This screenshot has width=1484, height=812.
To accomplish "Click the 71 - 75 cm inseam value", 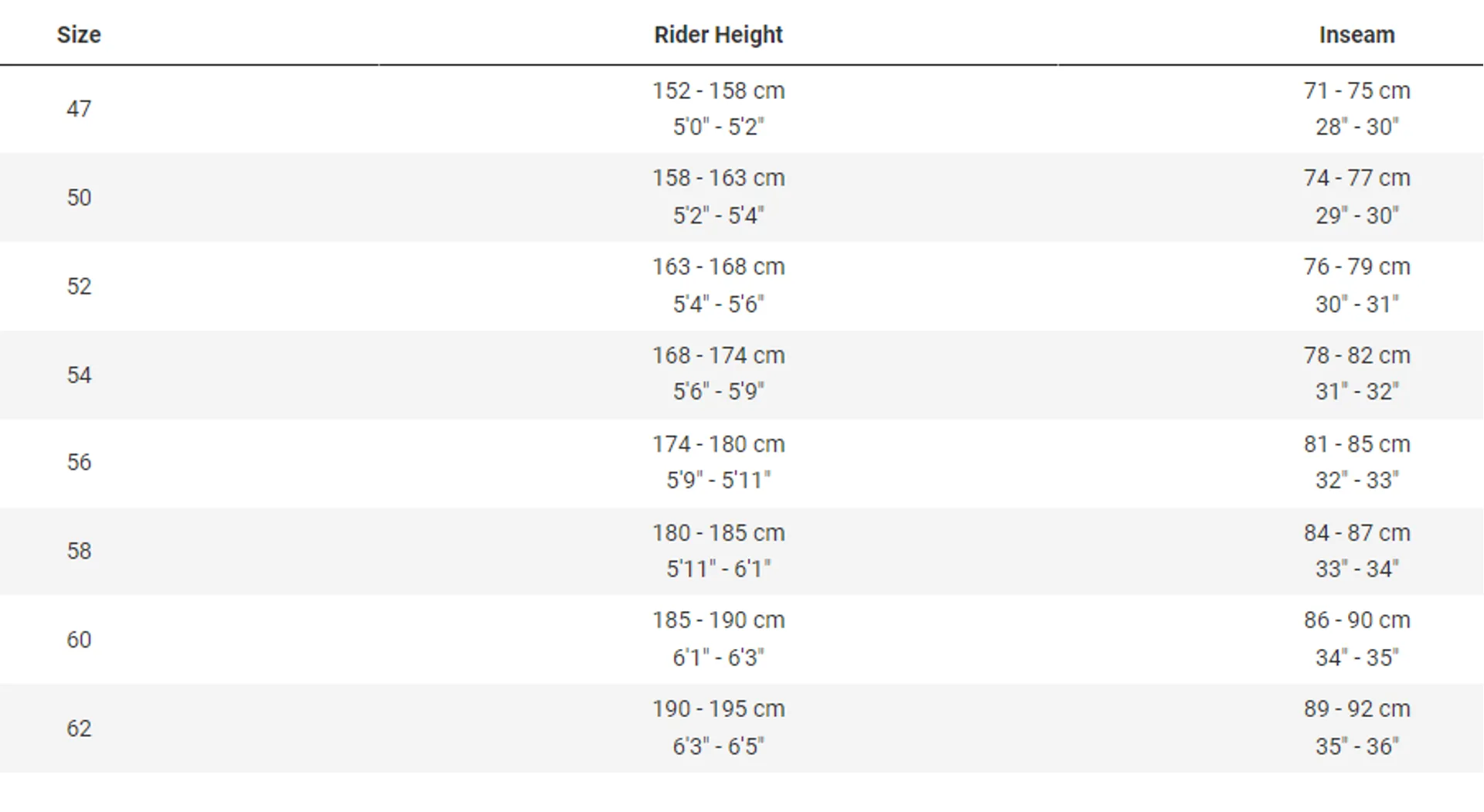I will pyautogui.click(x=1356, y=91).
